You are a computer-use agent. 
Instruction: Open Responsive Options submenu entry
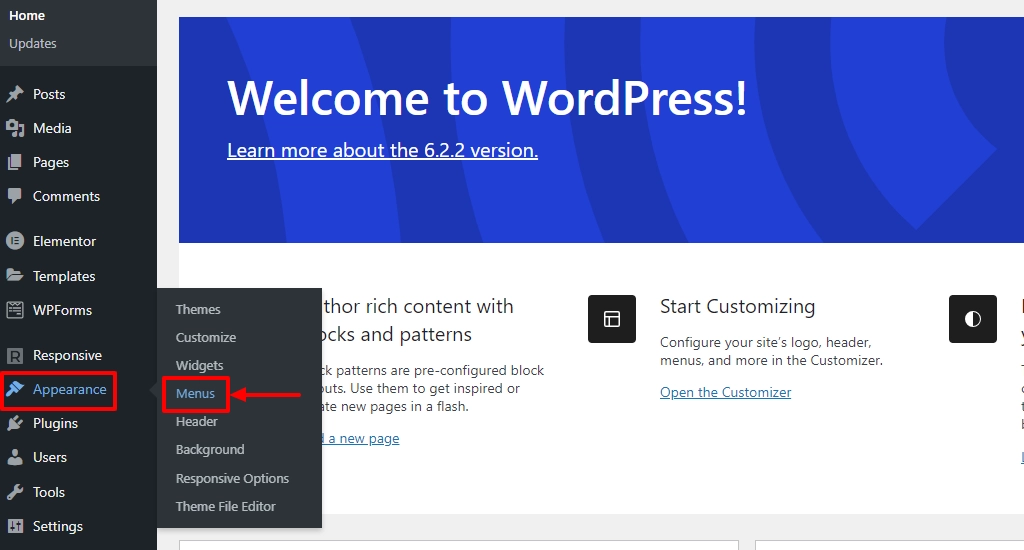[x=232, y=478]
